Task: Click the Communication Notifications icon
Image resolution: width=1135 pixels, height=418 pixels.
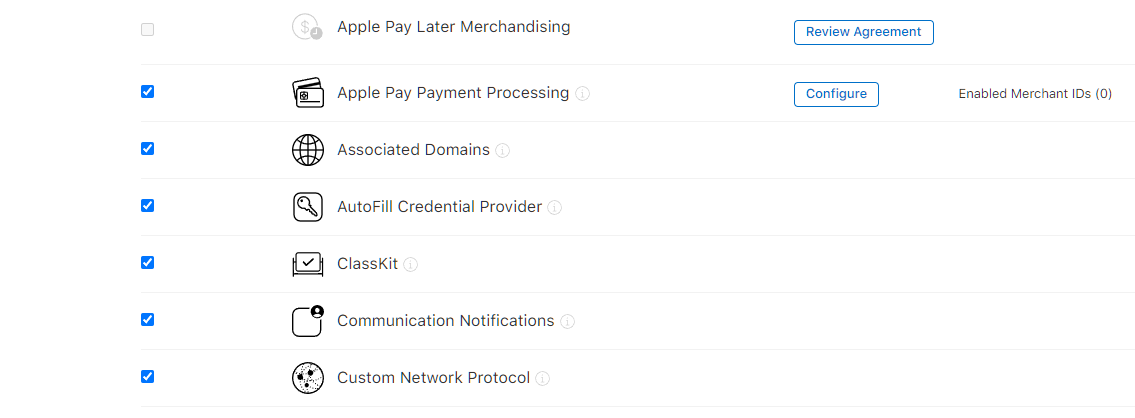Action: [x=308, y=321]
